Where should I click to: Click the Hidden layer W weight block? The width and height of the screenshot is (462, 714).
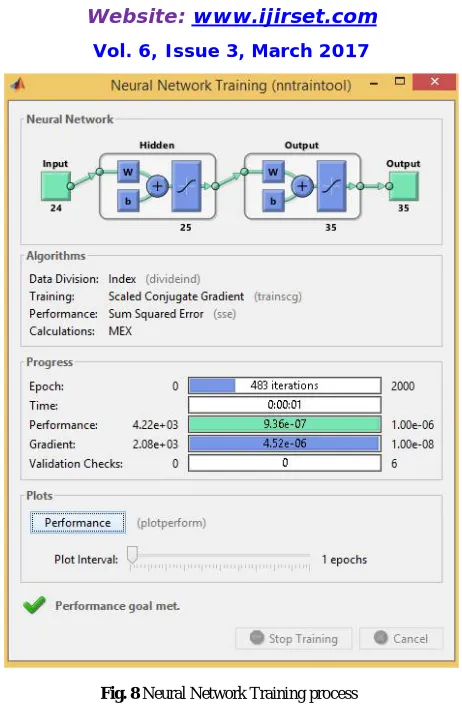tap(128, 172)
